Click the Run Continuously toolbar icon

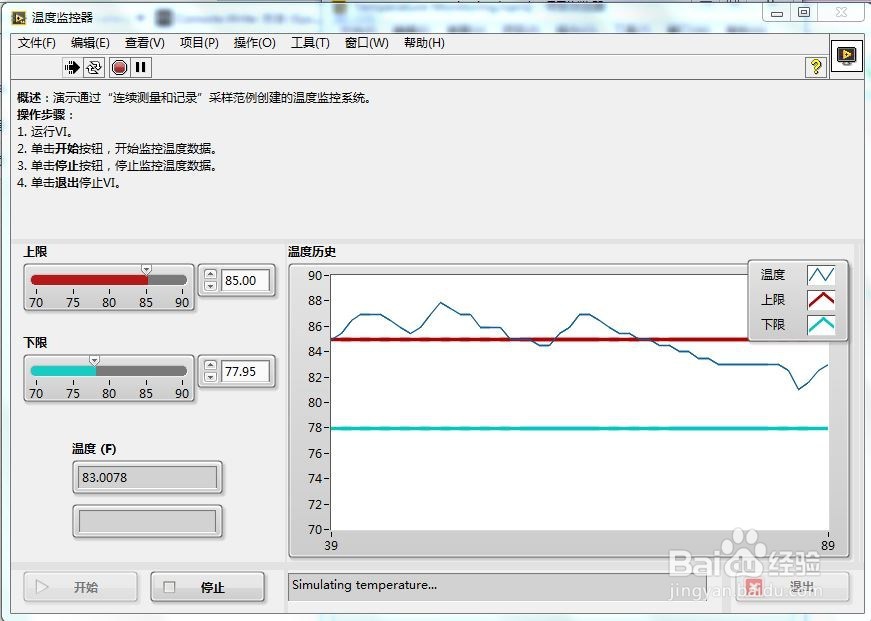(x=95, y=68)
